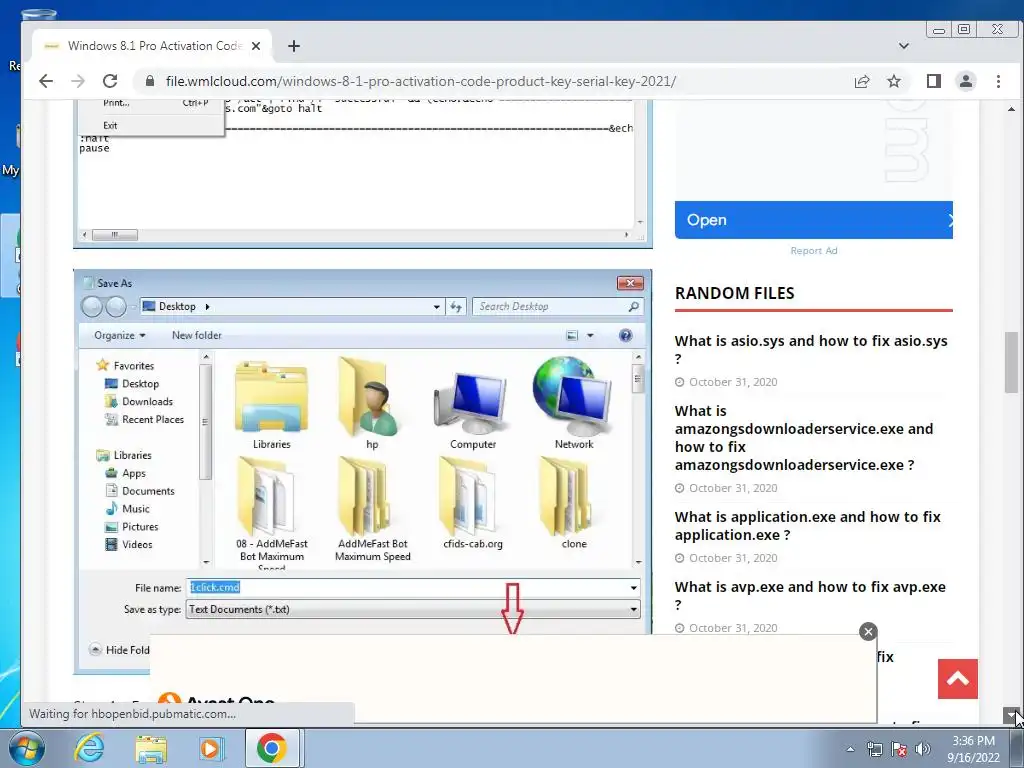
Task: Bookmark this page with the star
Action: point(894,81)
